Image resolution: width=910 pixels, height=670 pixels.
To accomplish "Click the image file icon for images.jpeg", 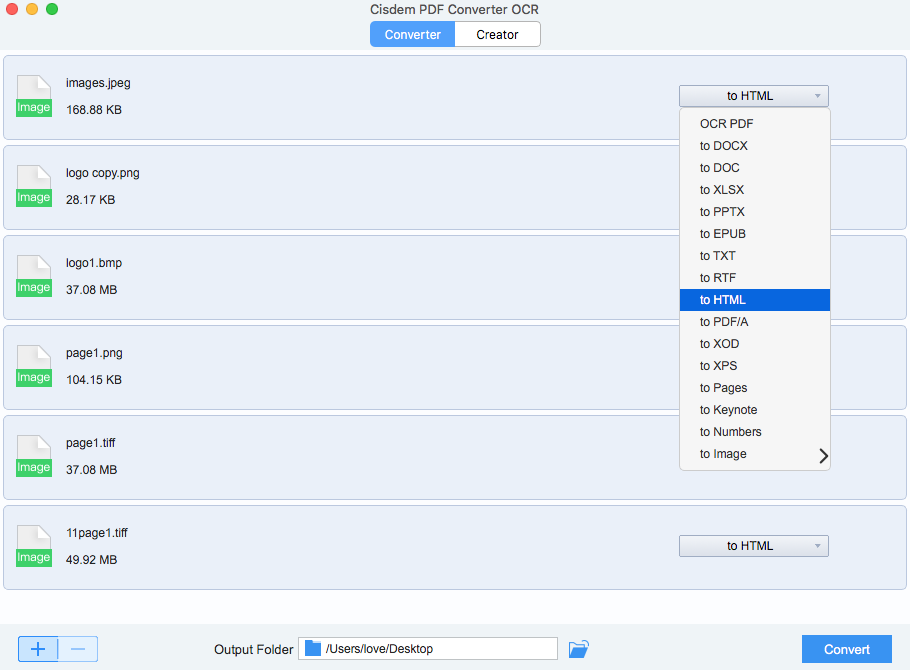I will pos(34,96).
